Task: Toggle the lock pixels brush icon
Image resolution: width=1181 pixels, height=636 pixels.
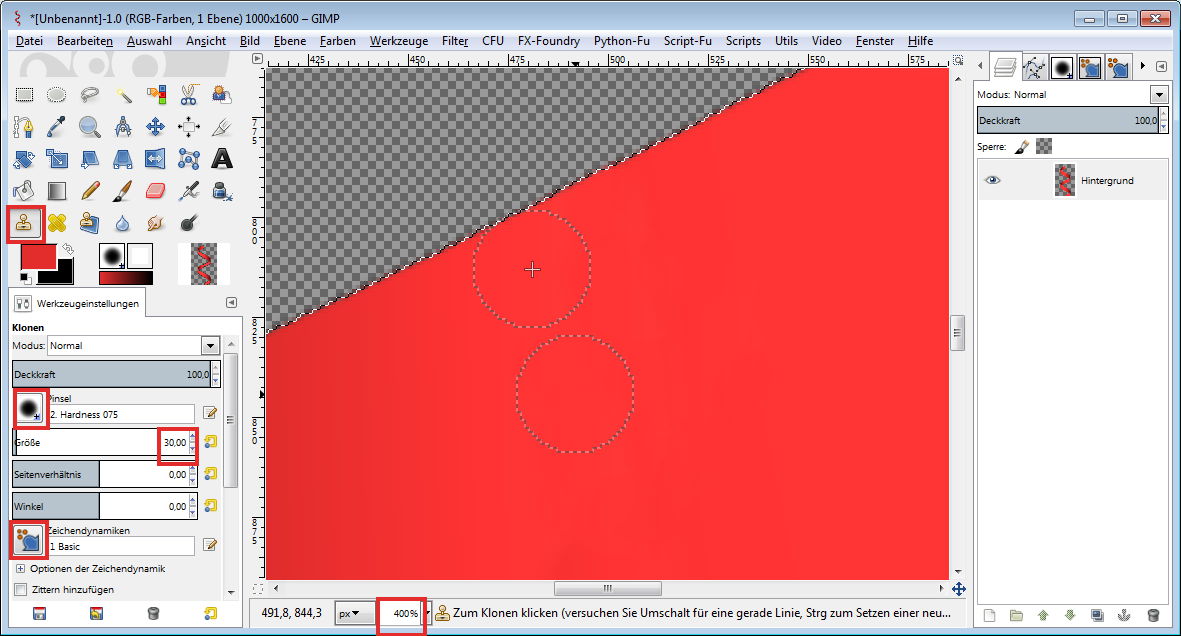Action: [x=1021, y=146]
